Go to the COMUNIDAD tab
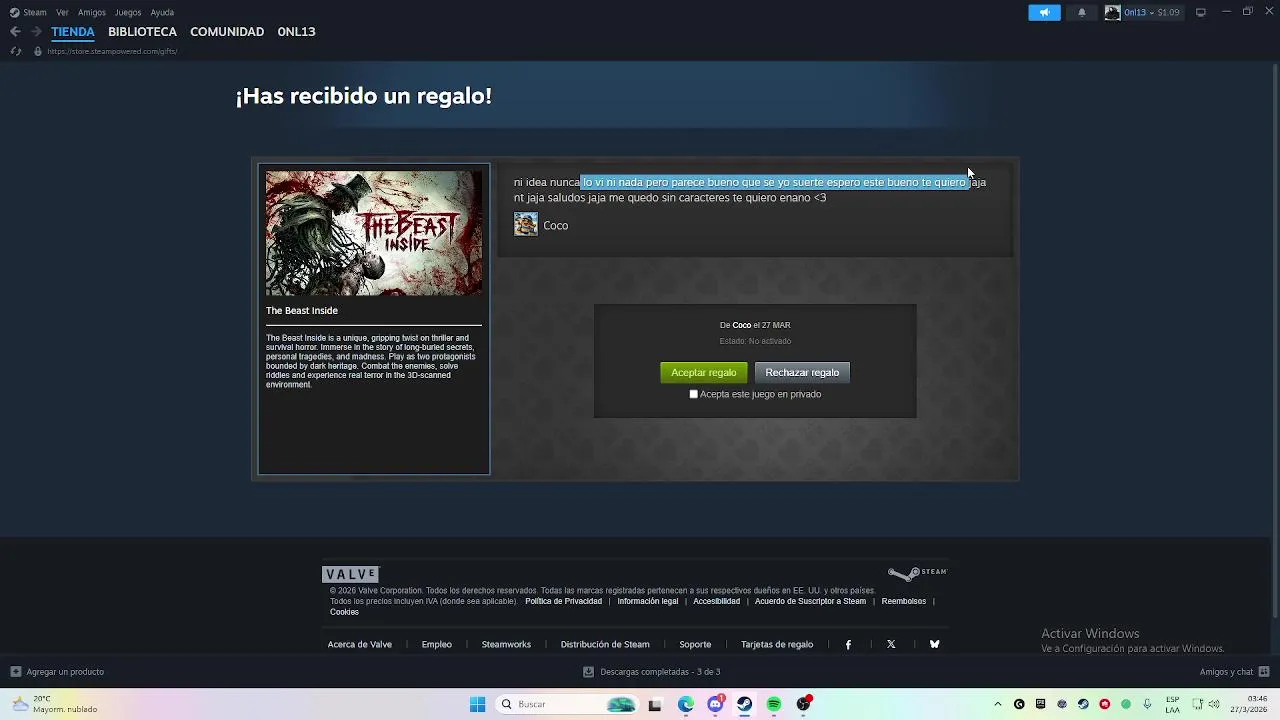The height and width of the screenshot is (720, 1280). pyautogui.click(x=227, y=32)
